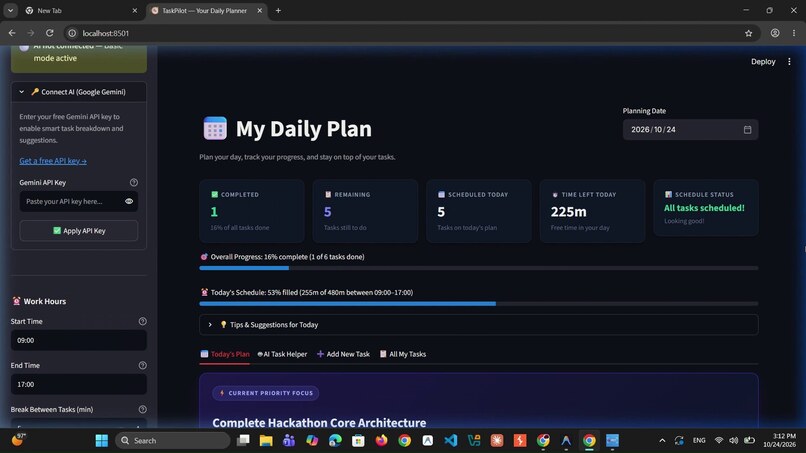
Task: Click the Gemini API Key help icon
Action: [x=134, y=183]
